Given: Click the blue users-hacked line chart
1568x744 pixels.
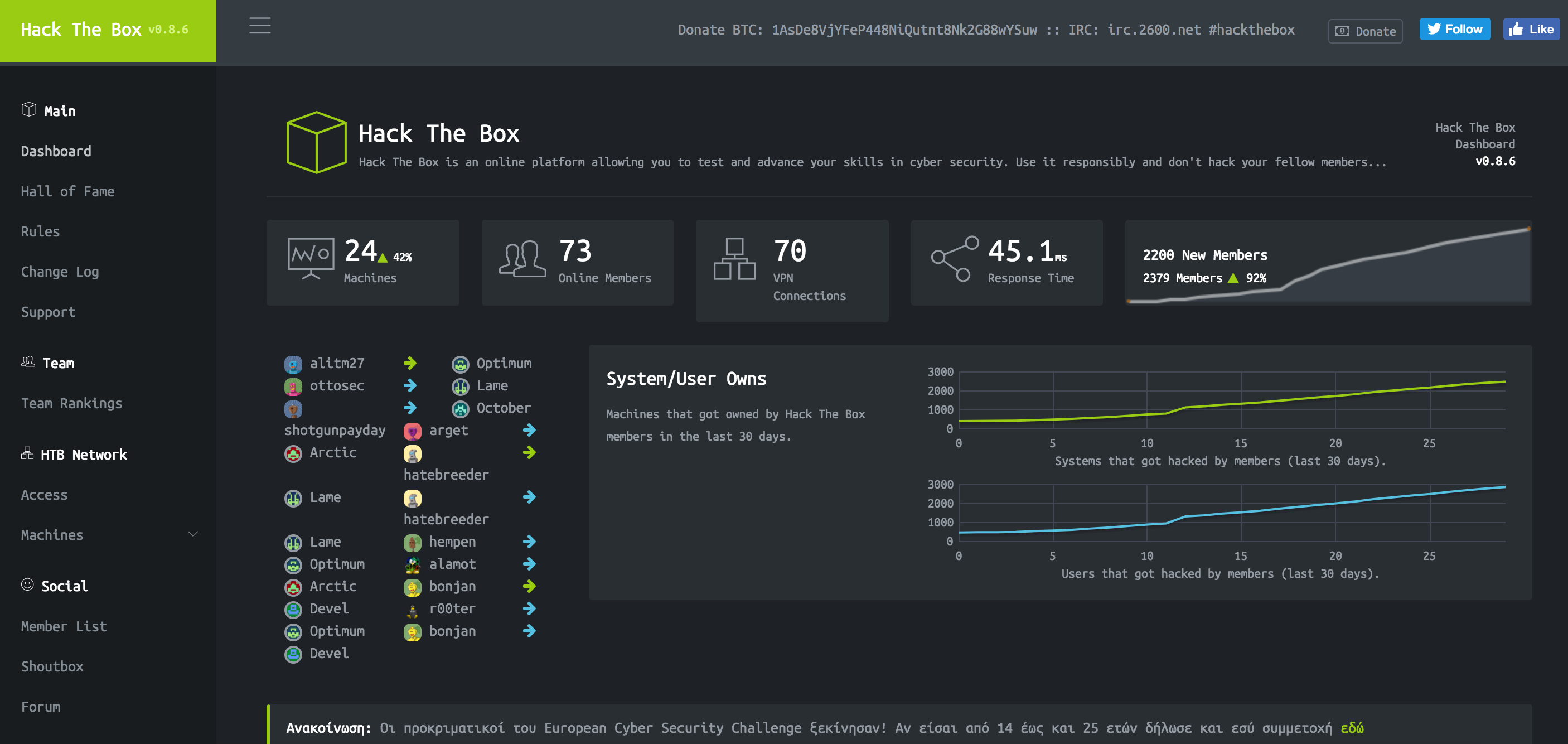Looking at the screenshot, I should 1231,513.
